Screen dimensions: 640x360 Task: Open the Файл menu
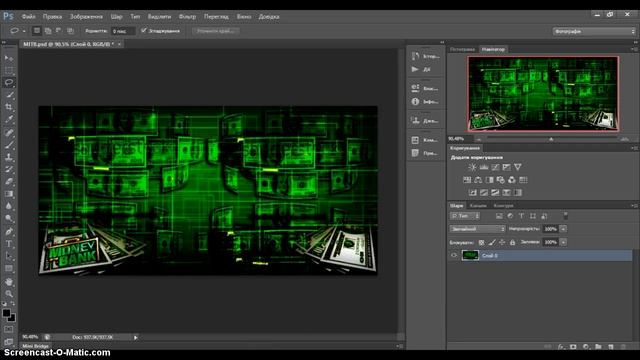tap(29, 17)
